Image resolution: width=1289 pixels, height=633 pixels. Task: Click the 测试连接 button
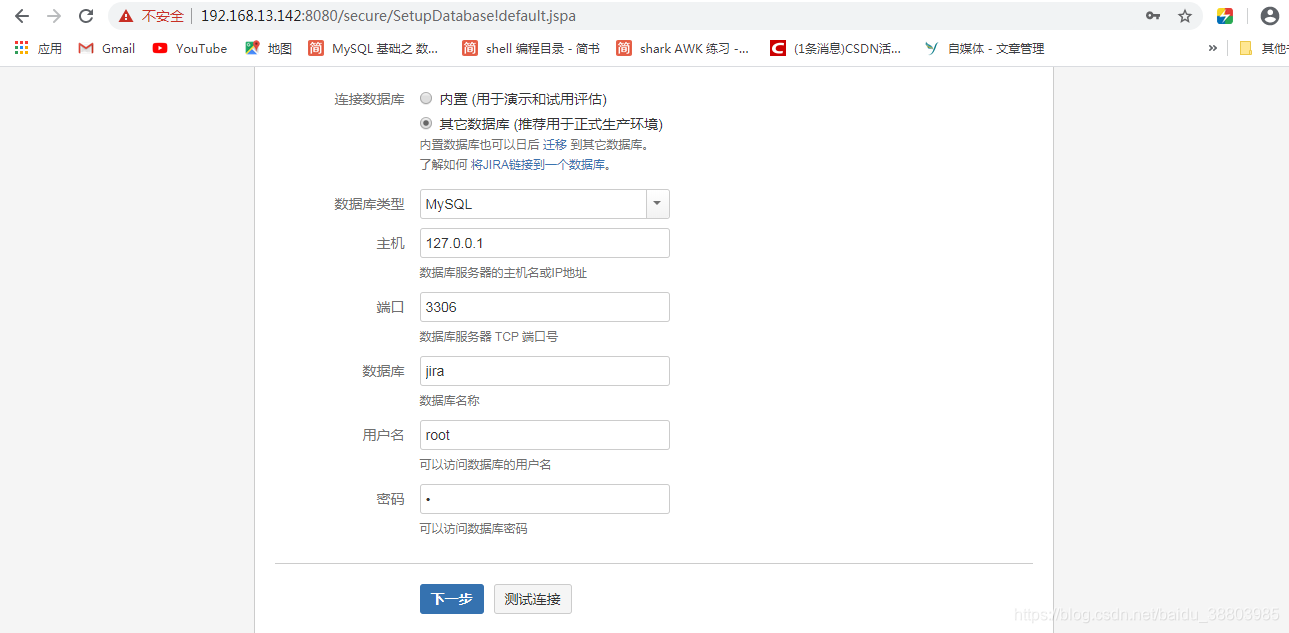coord(533,599)
